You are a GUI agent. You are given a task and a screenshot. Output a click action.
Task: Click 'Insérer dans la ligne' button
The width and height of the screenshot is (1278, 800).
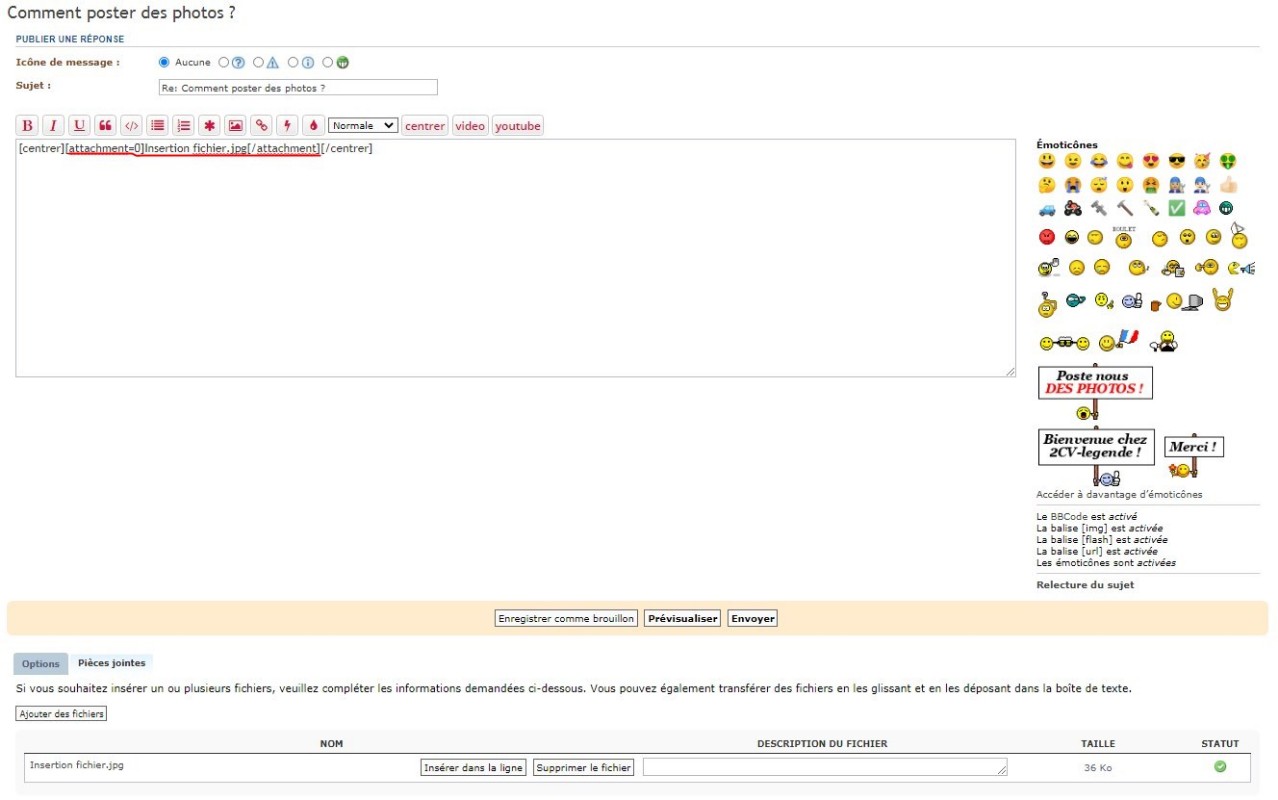473,768
